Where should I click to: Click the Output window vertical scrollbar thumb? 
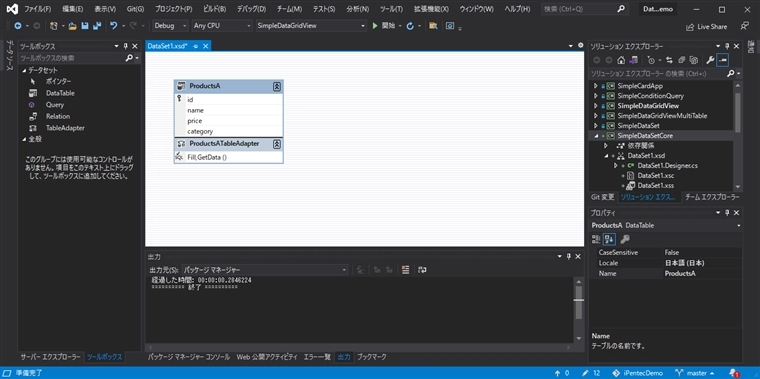(x=578, y=303)
